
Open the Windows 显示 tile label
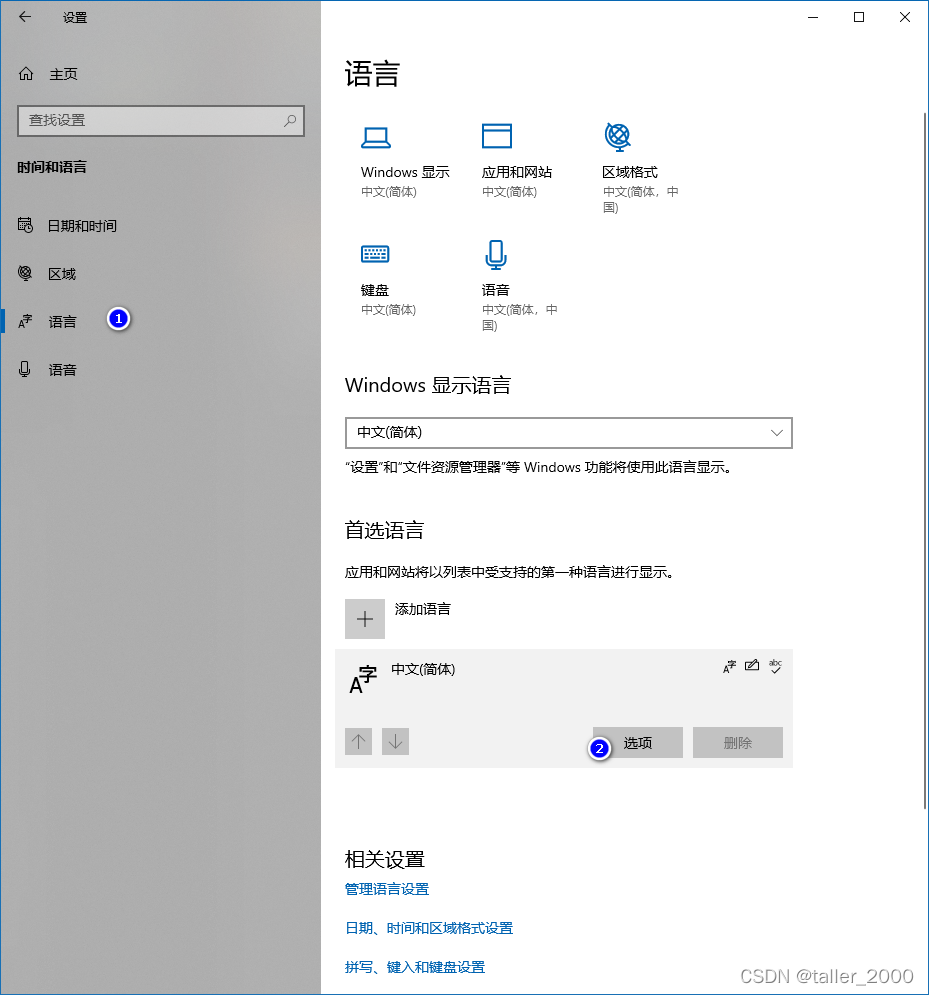(x=405, y=172)
